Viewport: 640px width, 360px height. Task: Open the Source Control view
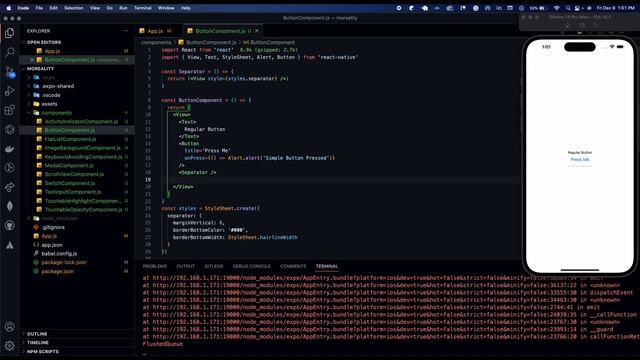(9, 72)
